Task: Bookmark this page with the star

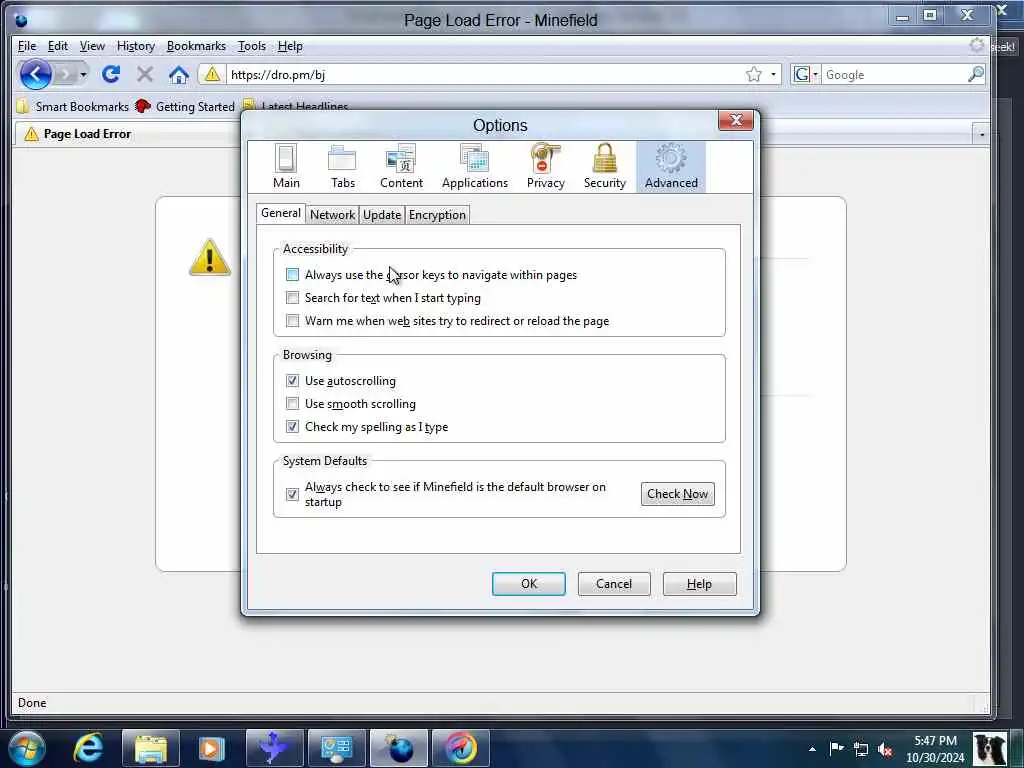Action: (x=754, y=74)
